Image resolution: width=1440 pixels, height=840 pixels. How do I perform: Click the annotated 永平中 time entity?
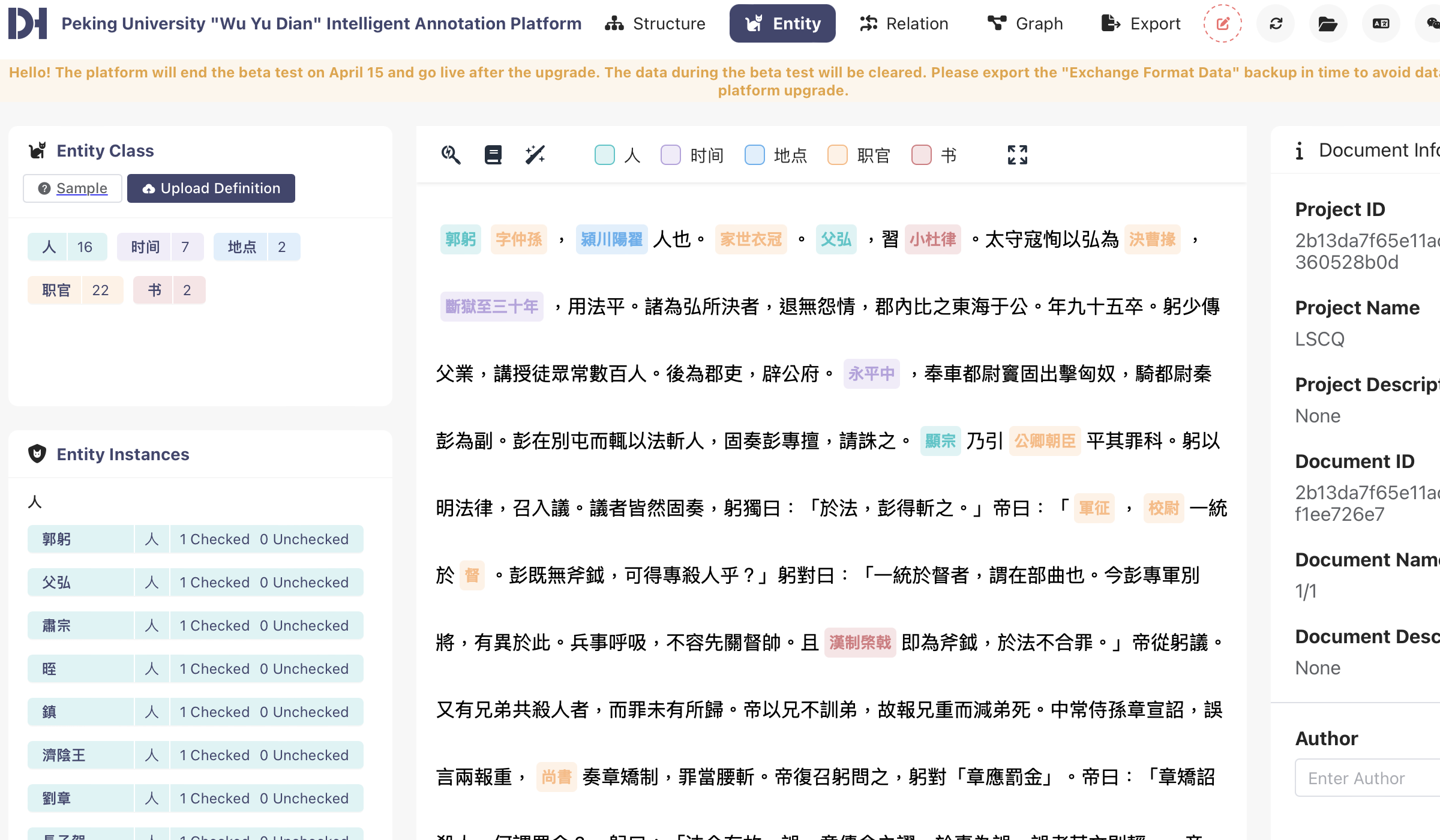872,374
